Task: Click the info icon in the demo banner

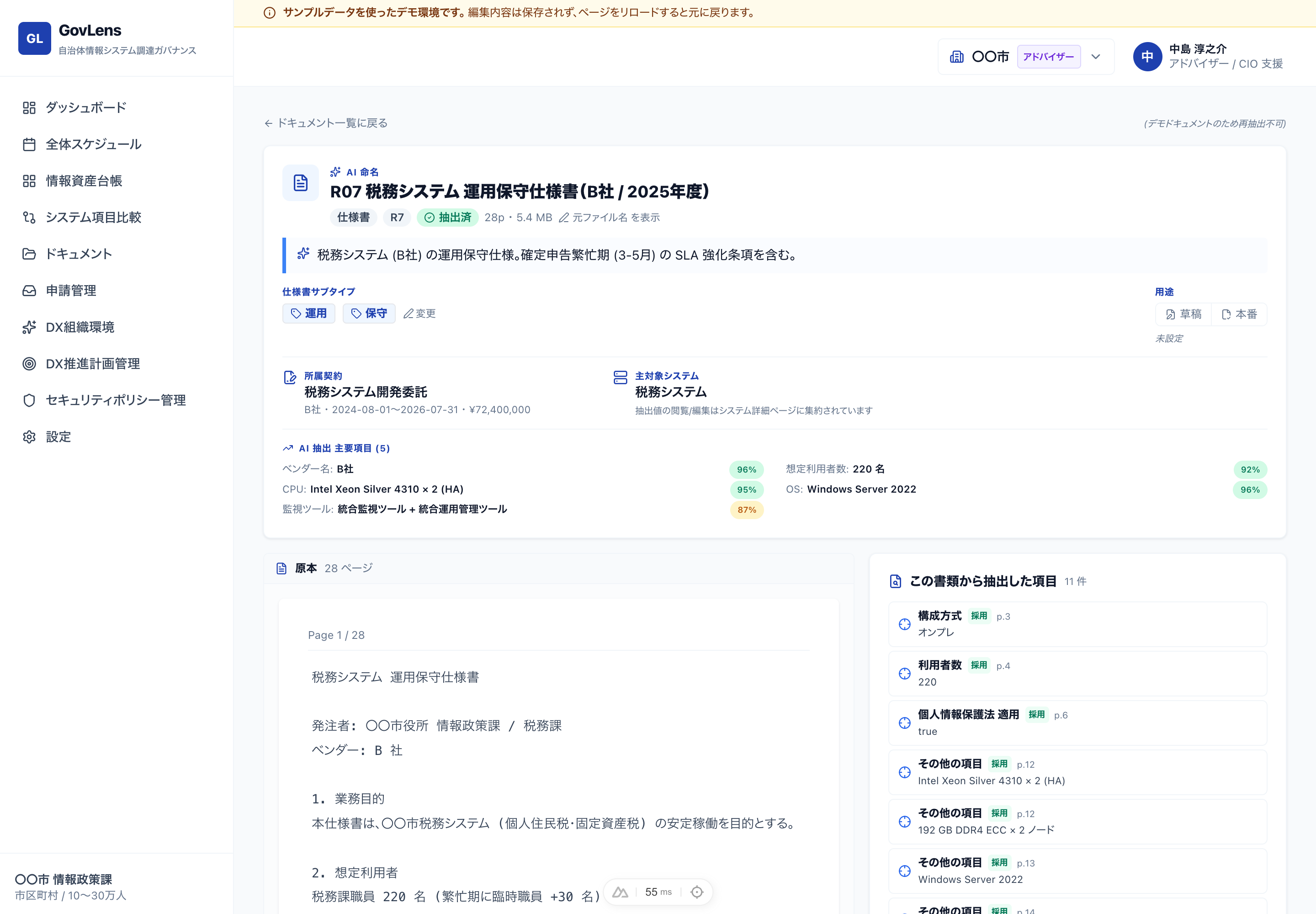Action: click(x=269, y=13)
